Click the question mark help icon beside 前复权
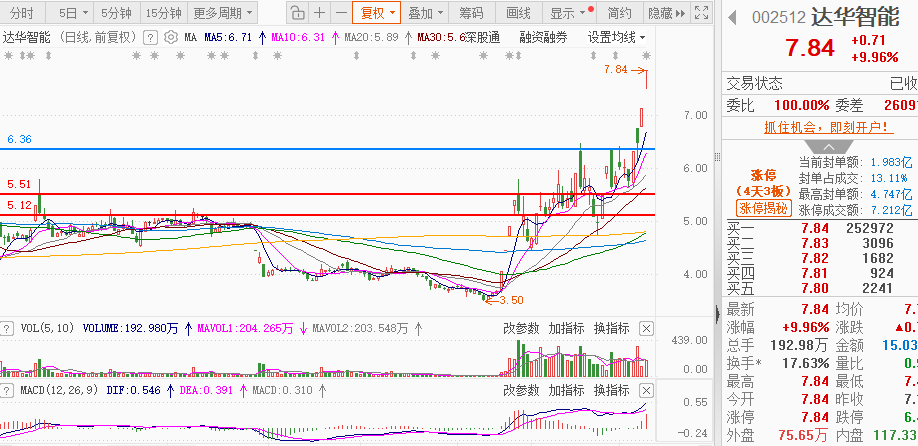918x446 pixels. 150,37
